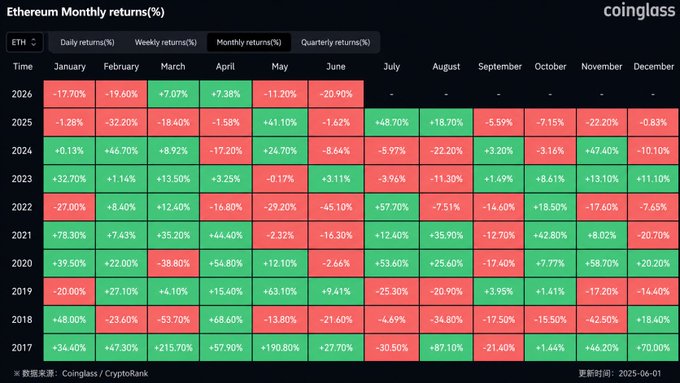The height and width of the screenshot is (383, 680).
Task: Switch to Daily returns(%) tab
Action: [87, 42]
